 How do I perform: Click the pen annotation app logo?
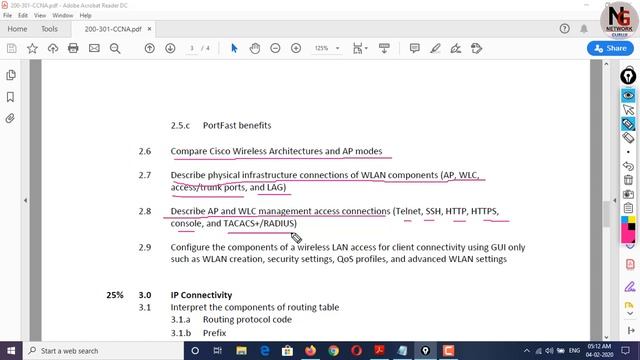[628, 76]
